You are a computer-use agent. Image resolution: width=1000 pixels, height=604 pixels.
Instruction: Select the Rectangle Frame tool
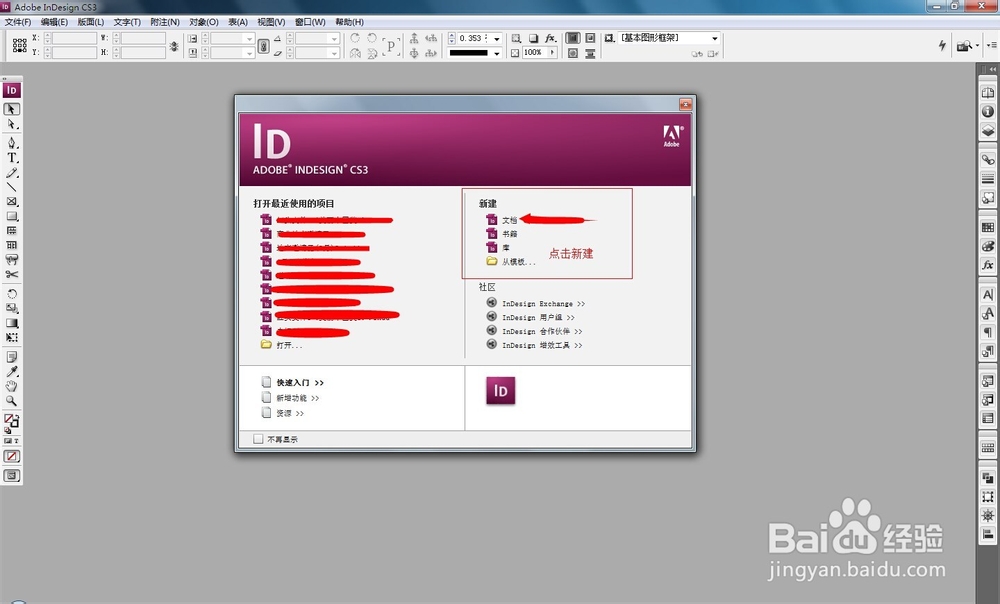pyautogui.click(x=11, y=202)
